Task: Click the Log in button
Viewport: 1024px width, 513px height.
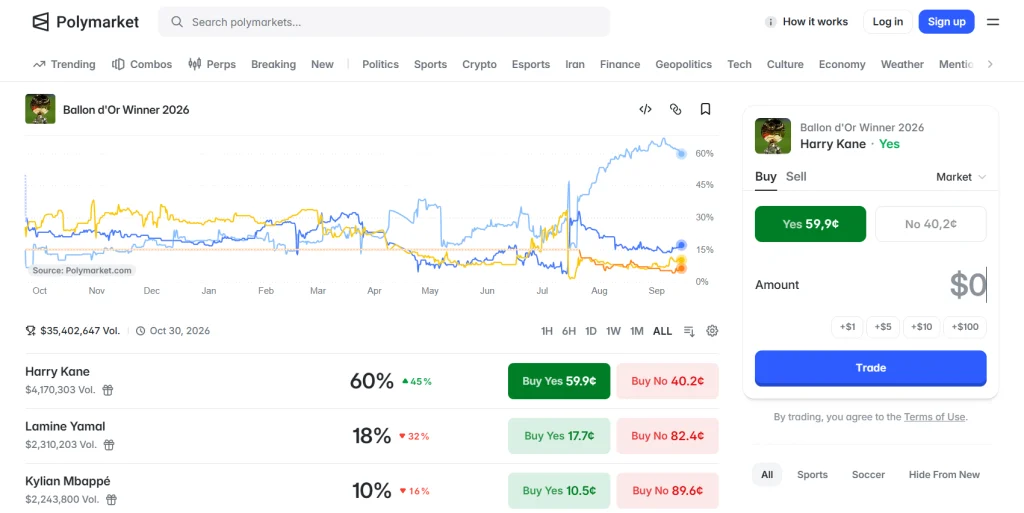Action: pos(888,22)
